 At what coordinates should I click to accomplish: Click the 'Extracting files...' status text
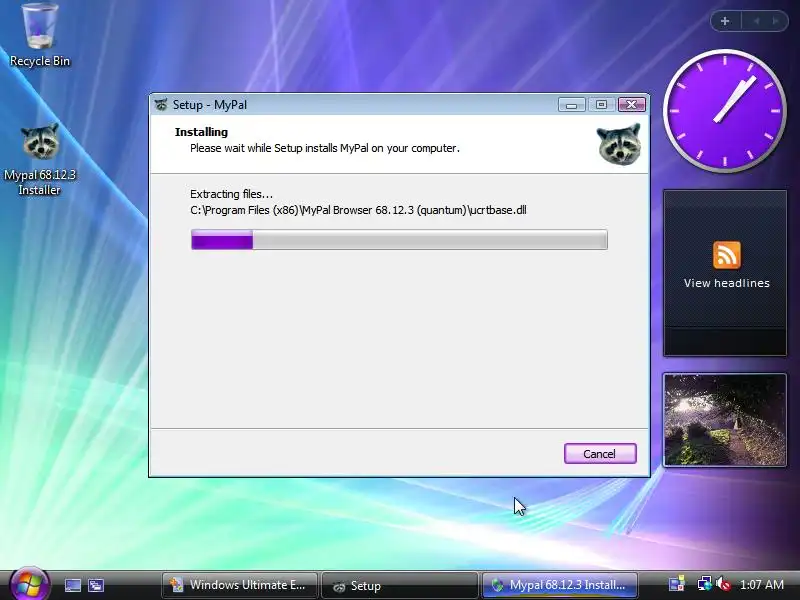pyautogui.click(x=231, y=194)
